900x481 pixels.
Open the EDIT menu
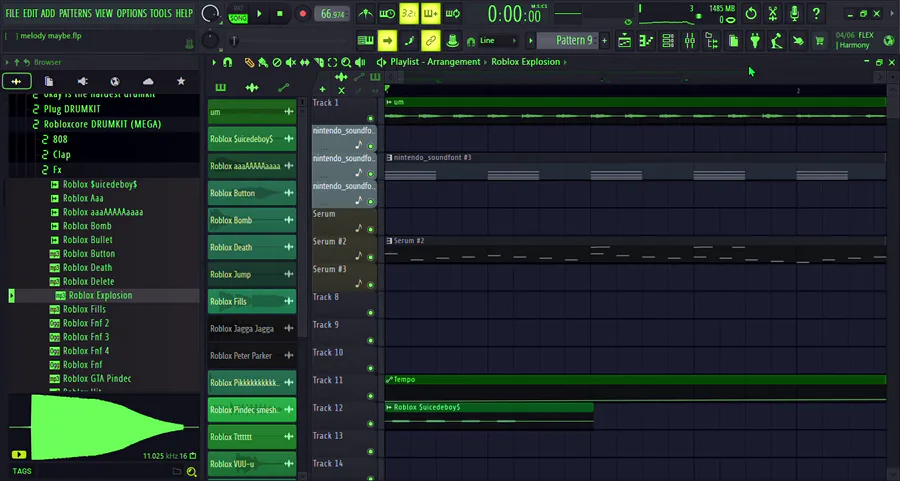pyautogui.click(x=30, y=13)
